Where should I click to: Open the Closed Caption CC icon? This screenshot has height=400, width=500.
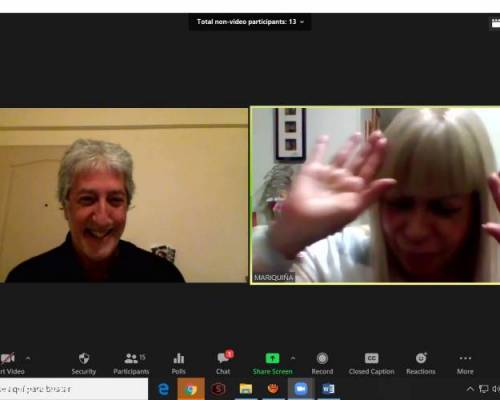pos(371,359)
